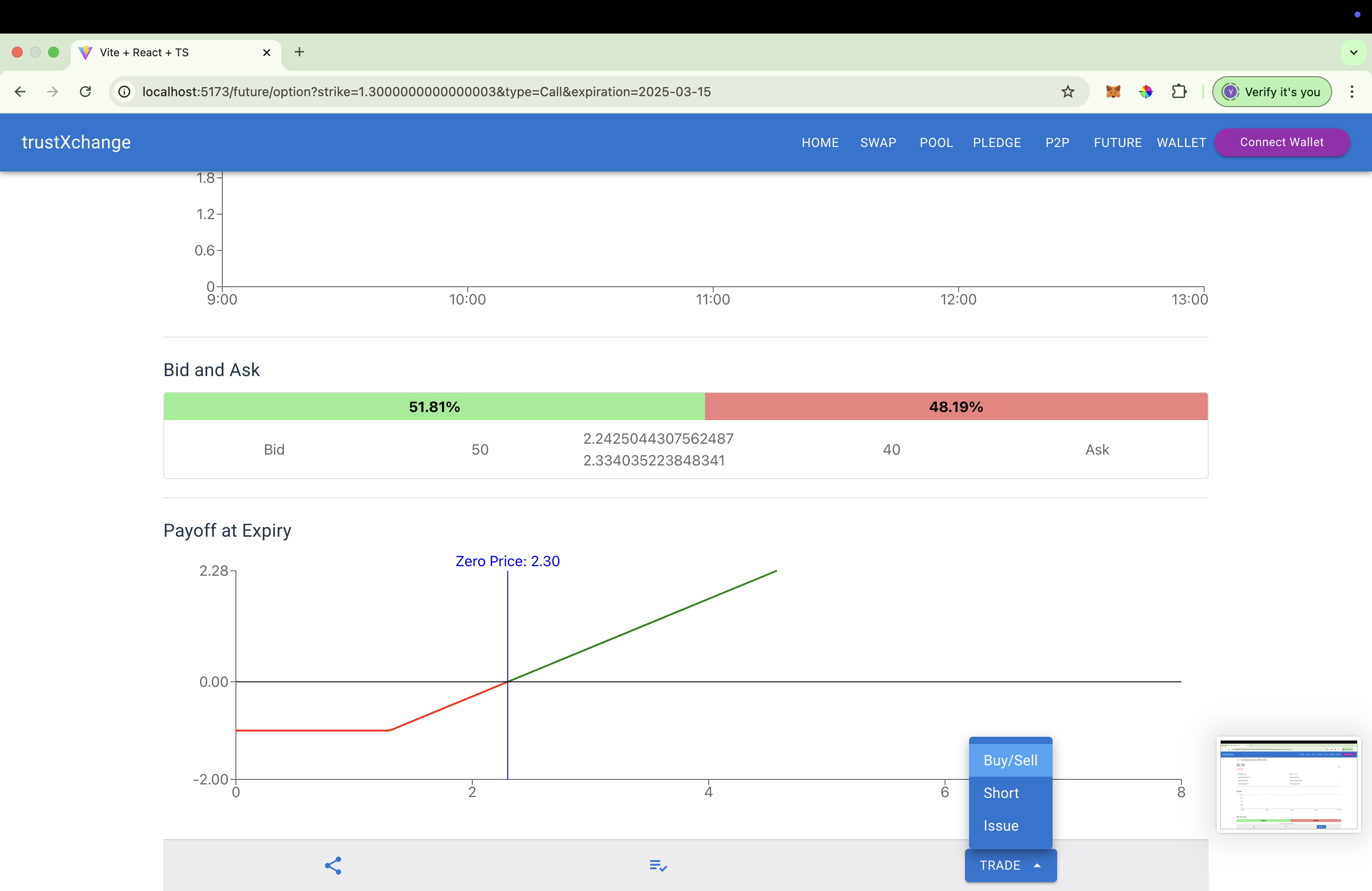
Task: Open the WALLET navigation link
Action: pyautogui.click(x=1181, y=142)
